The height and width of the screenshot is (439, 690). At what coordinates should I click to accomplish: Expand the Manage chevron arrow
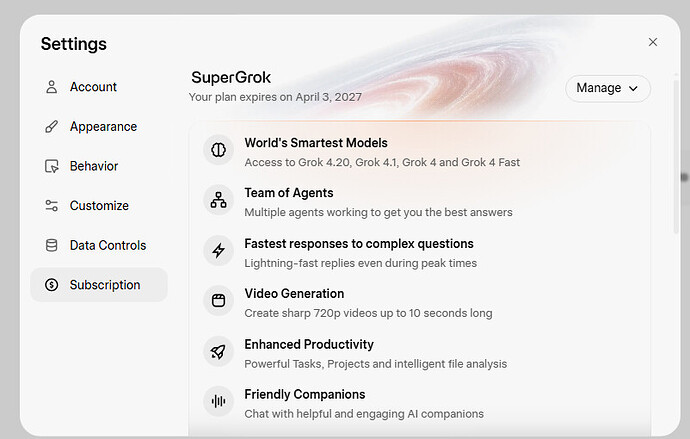[633, 89]
